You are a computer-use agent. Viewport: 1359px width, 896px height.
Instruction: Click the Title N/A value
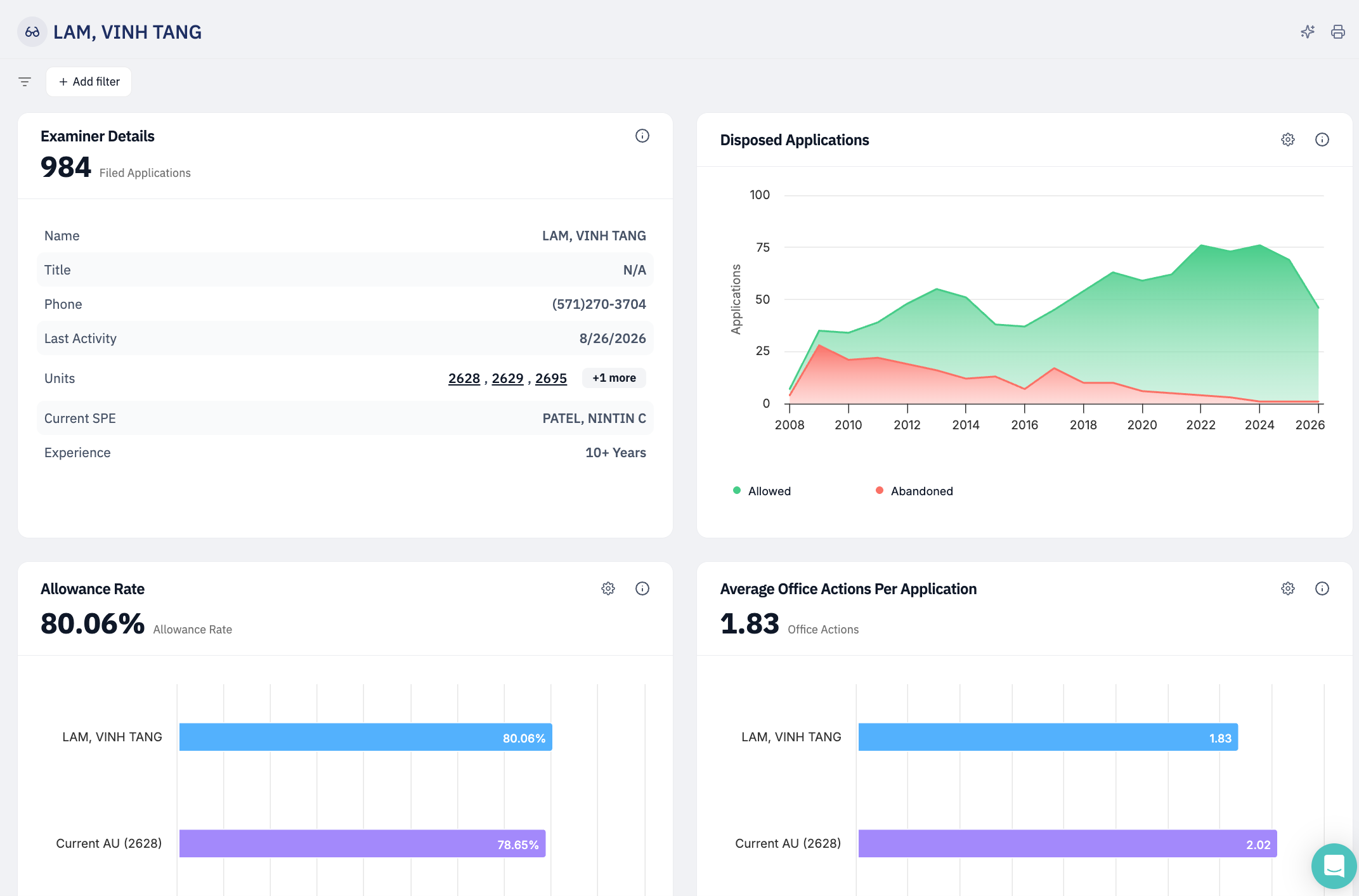pyautogui.click(x=635, y=270)
